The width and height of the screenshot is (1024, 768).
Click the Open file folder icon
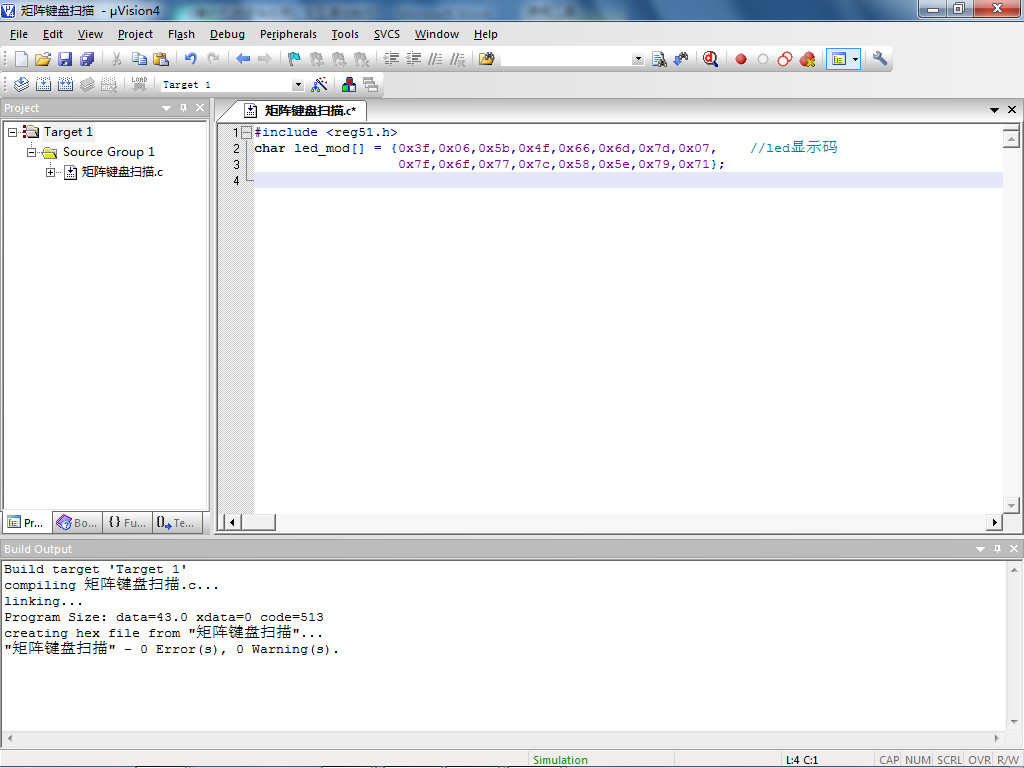coord(43,59)
